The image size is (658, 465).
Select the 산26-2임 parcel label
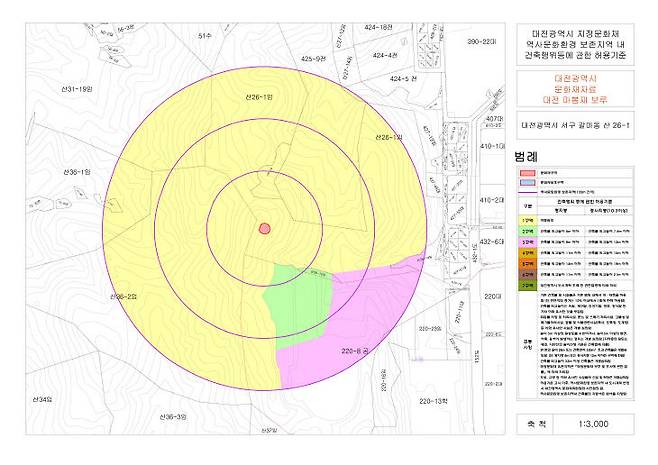coord(120,298)
